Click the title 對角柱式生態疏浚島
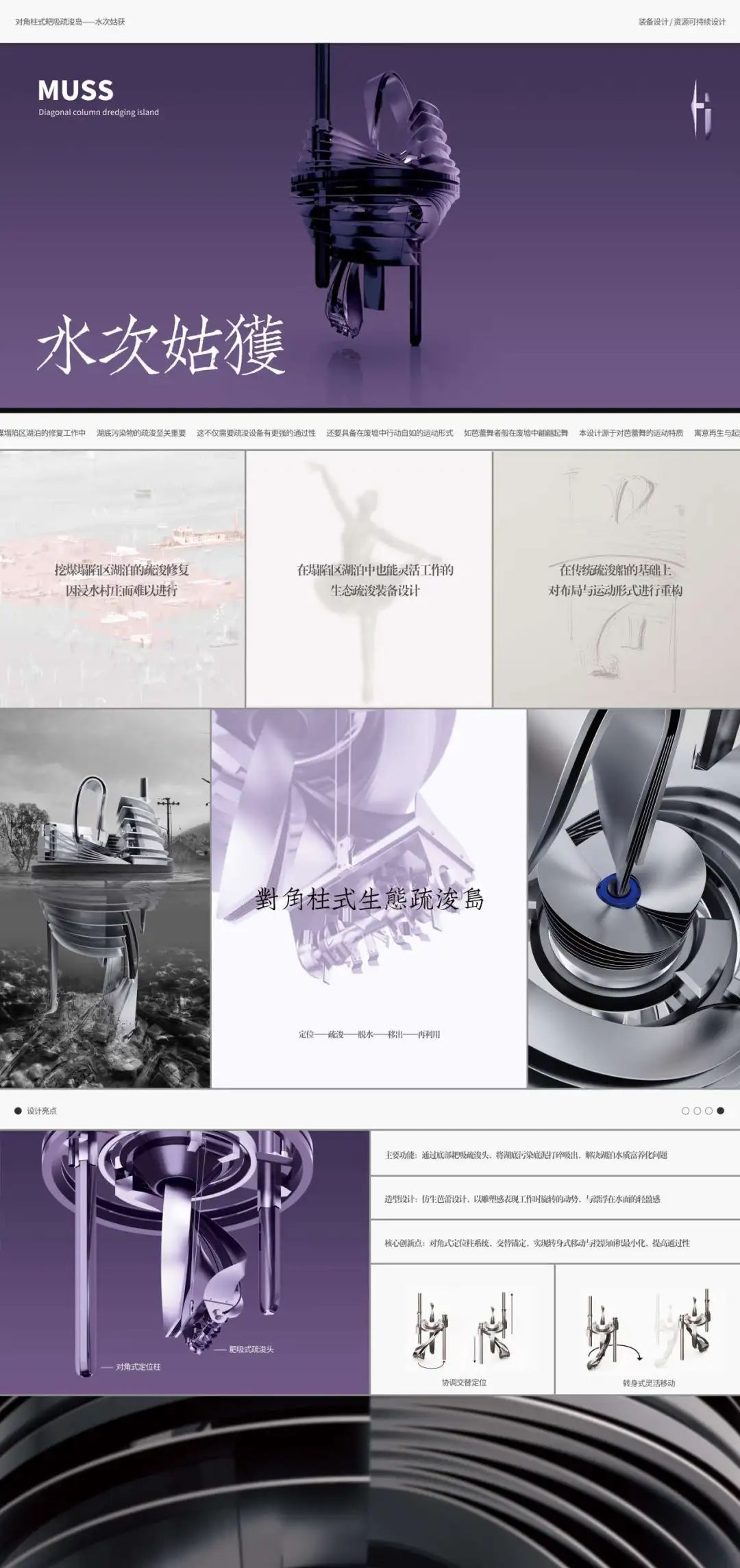This screenshot has height=1568, width=740. (x=369, y=899)
